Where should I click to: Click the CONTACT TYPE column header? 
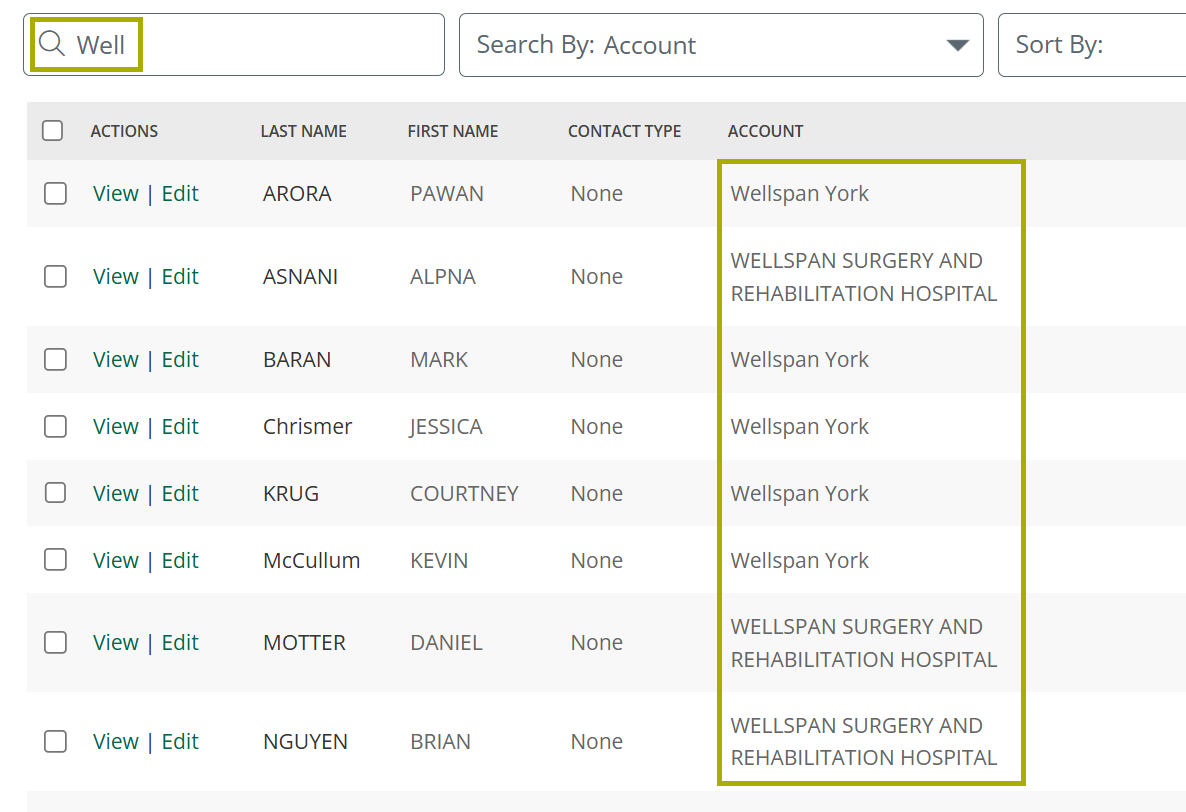[624, 132]
